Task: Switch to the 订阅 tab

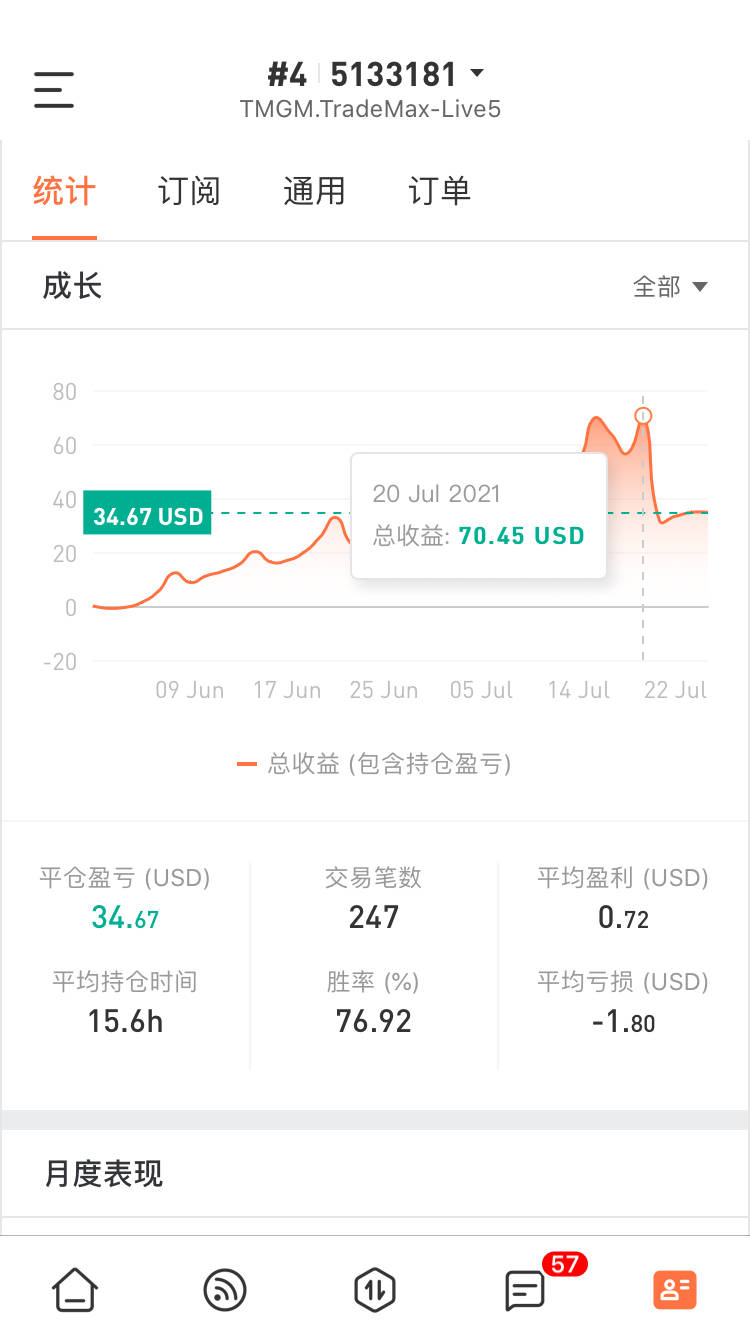Action: (189, 191)
